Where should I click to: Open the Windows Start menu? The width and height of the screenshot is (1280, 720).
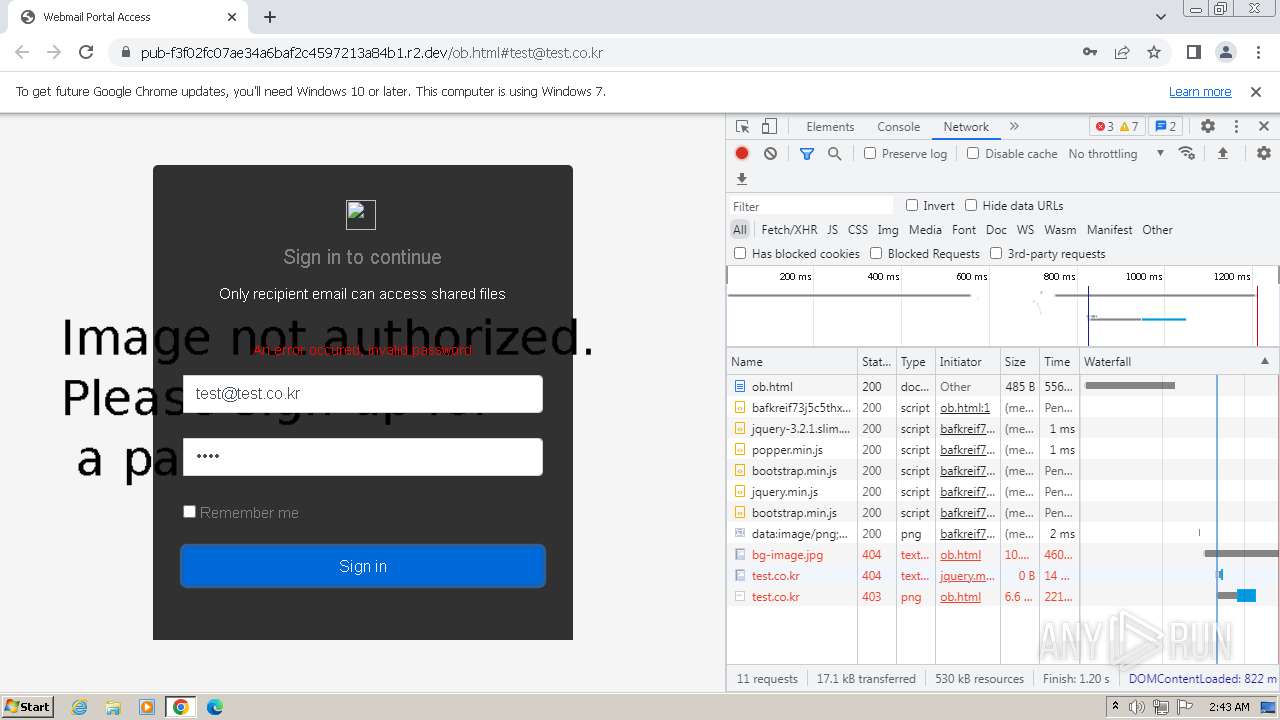[x=27, y=706]
